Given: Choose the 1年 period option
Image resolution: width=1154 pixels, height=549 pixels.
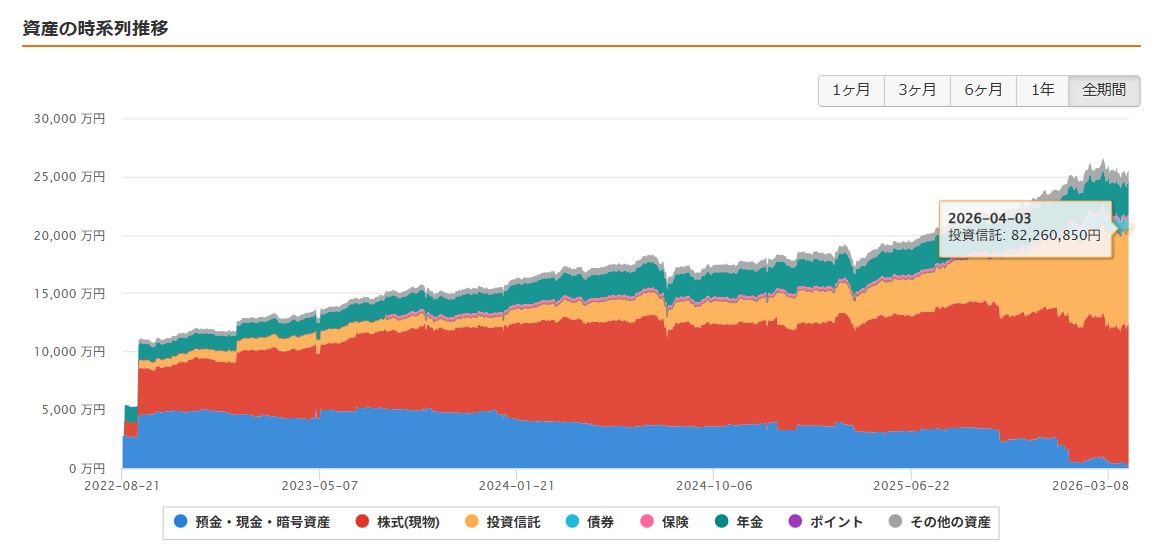Looking at the screenshot, I should 1042,90.
